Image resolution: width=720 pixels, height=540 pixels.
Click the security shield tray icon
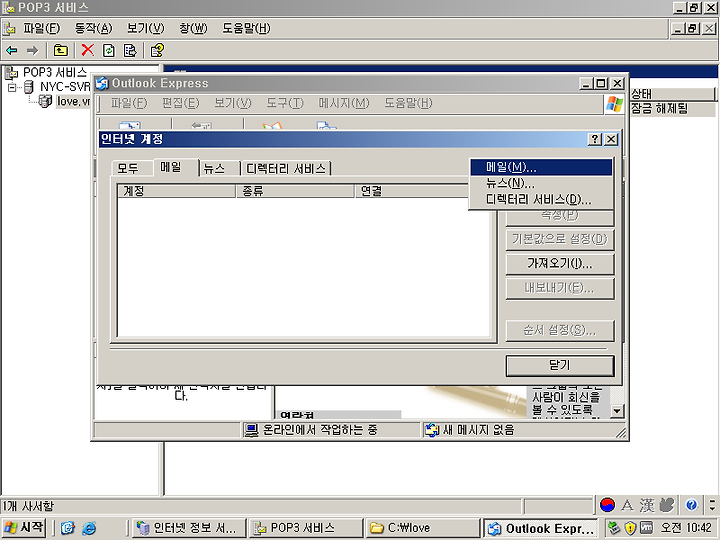[x=630, y=528]
